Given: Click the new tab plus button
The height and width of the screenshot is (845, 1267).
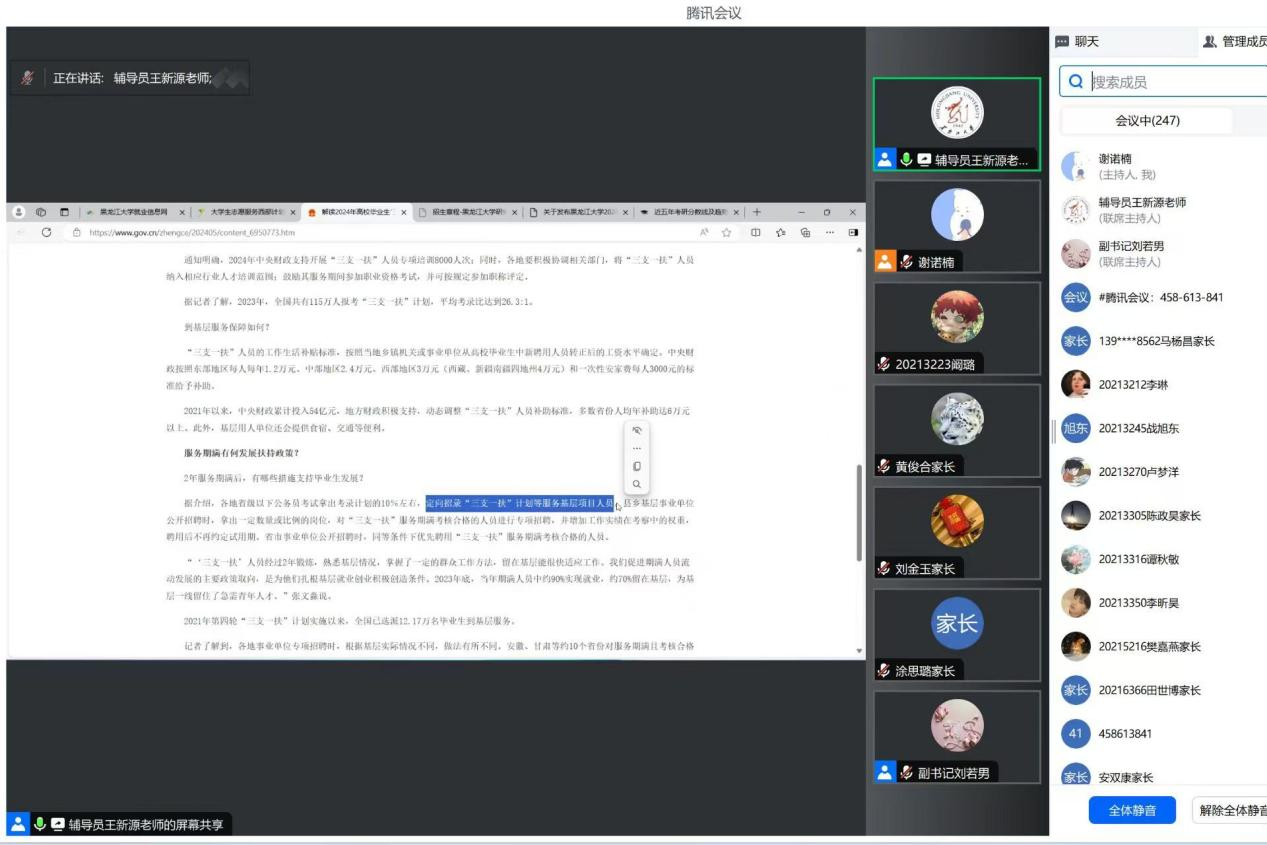Looking at the screenshot, I should pyautogui.click(x=757, y=212).
